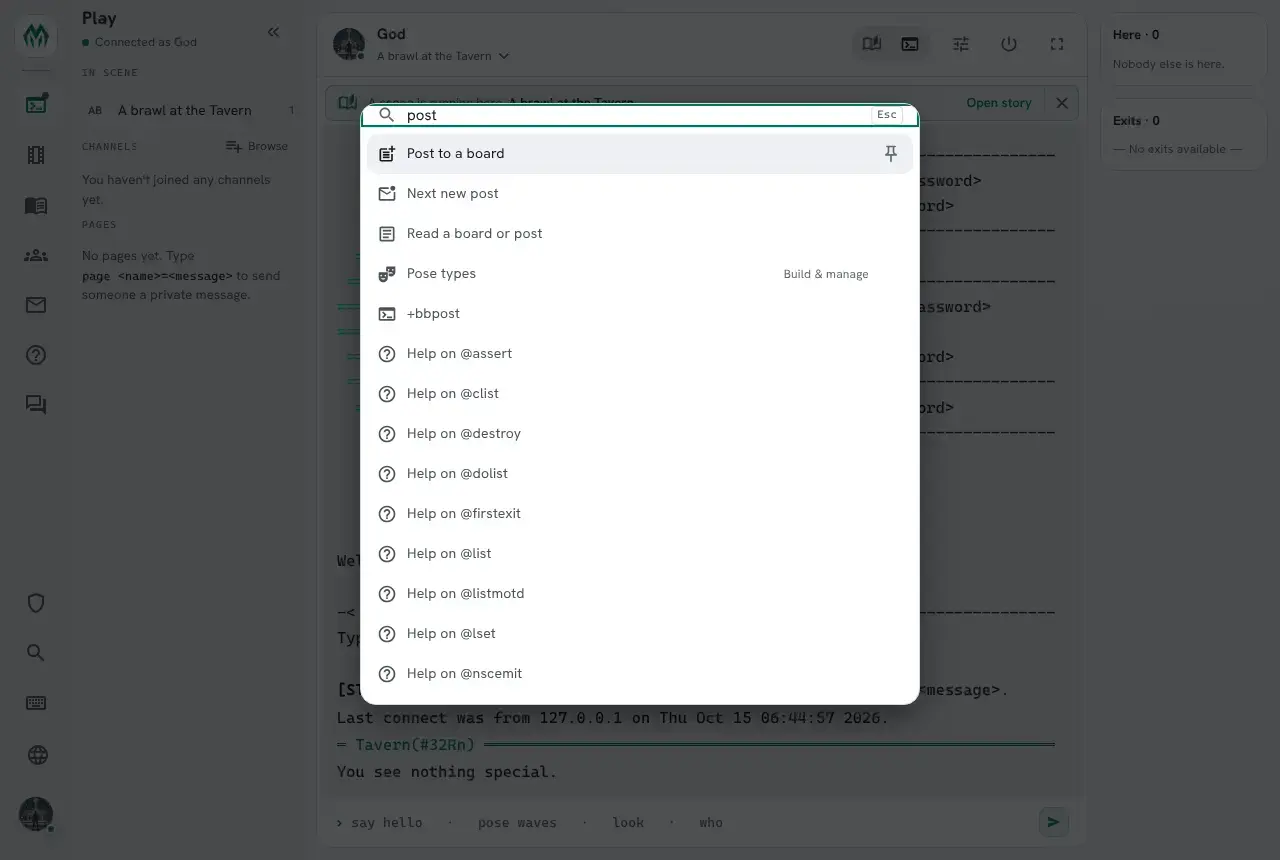
Task: Select 'Post to a board' command
Action: pyautogui.click(x=640, y=154)
